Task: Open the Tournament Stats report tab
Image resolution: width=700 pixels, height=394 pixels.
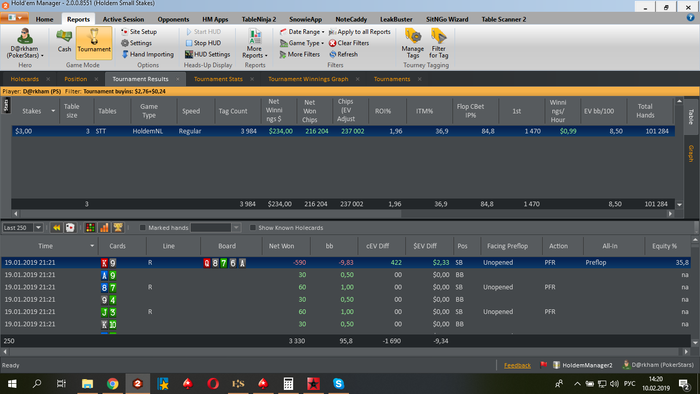Action: (218, 79)
